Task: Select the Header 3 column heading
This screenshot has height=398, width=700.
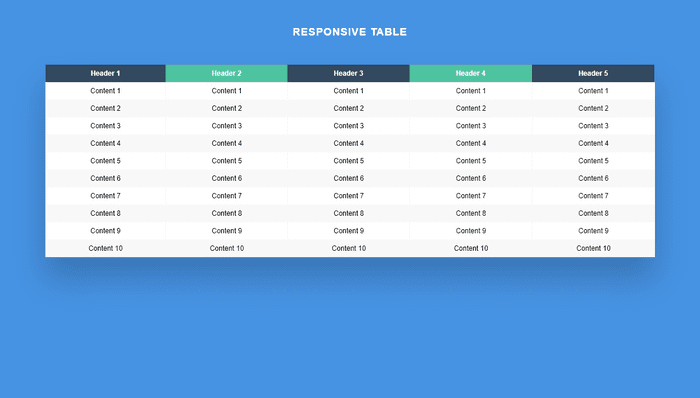Action: pos(349,73)
